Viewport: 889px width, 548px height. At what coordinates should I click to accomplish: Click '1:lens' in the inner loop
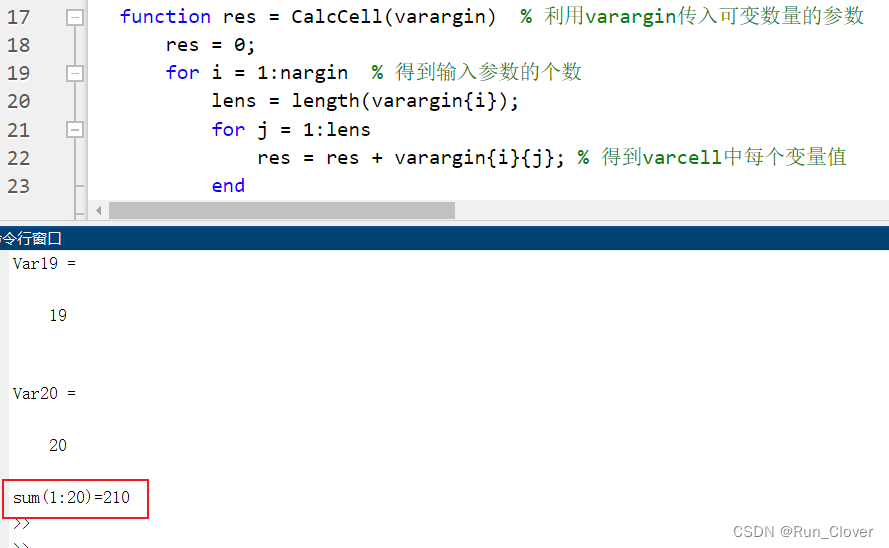[x=336, y=130]
